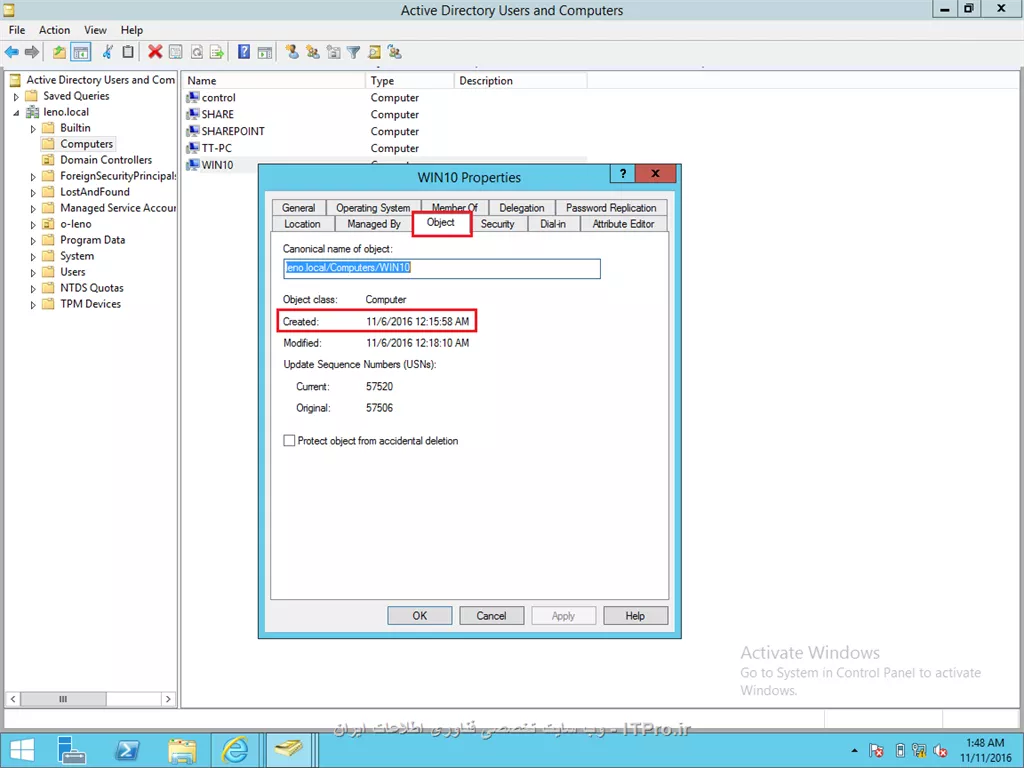Click the Canonical name text field
The width and height of the screenshot is (1024, 768).
pos(441,268)
